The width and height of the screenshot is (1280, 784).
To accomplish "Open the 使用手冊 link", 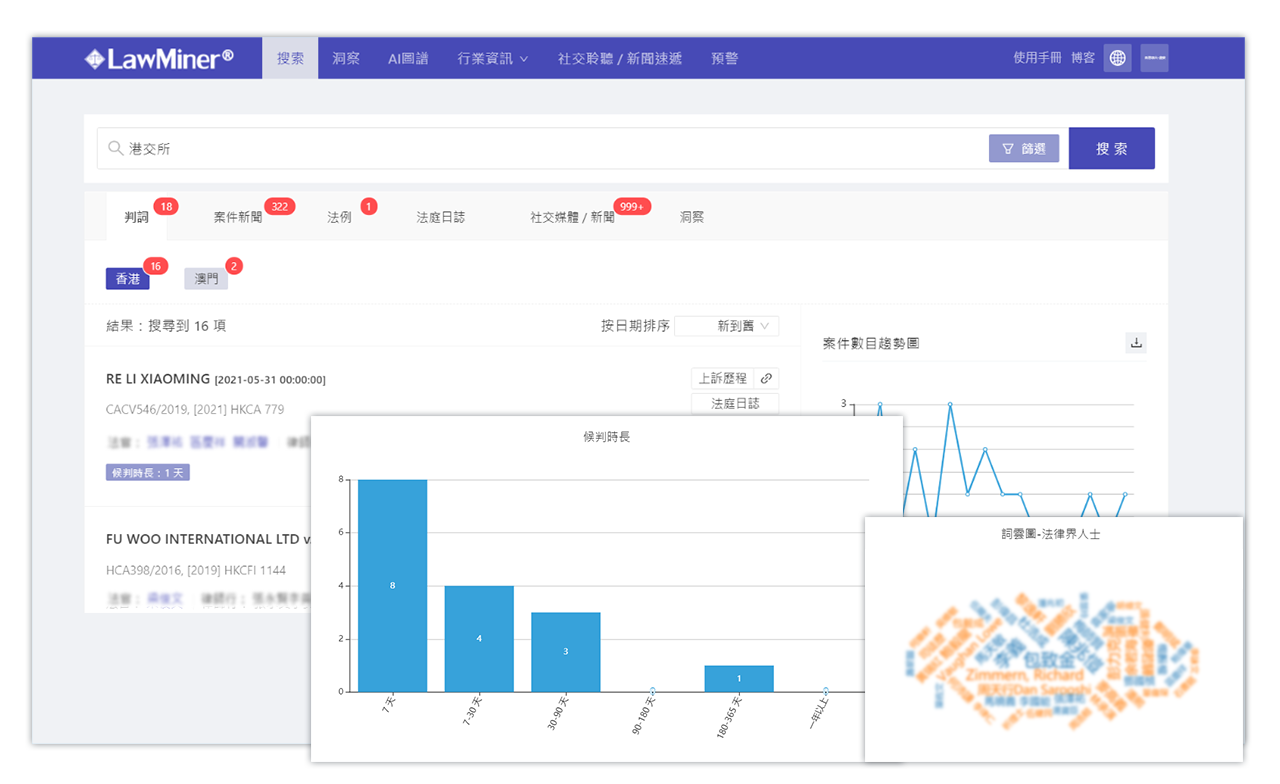I will tap(1037, 58).
